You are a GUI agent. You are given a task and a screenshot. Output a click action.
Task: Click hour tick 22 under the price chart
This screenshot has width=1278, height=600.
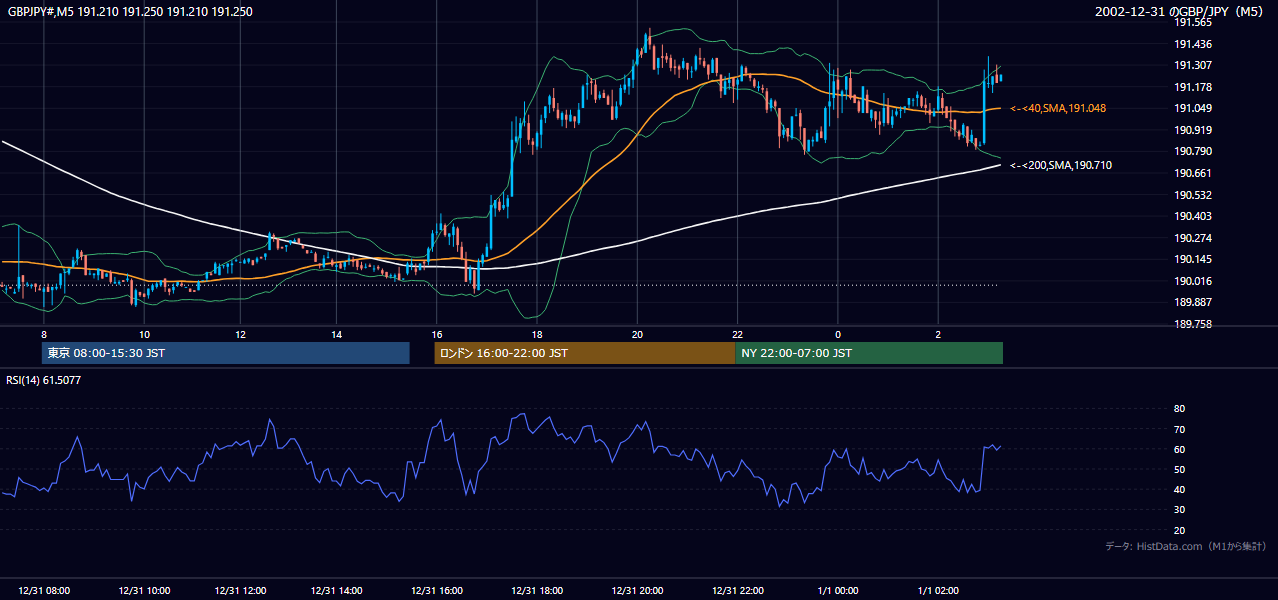(x=737, y=334)
